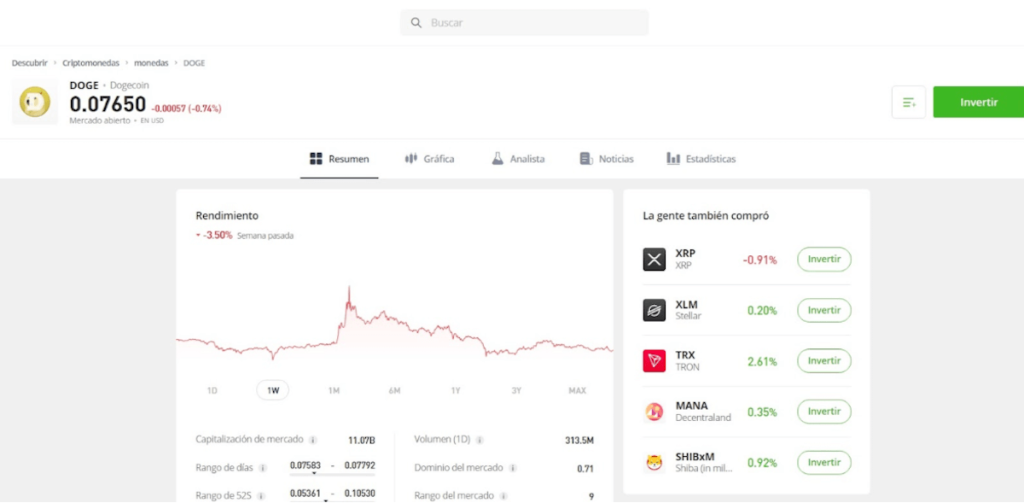Click the Rendimiento heading
1024x503 pixels.
(227, 215)
